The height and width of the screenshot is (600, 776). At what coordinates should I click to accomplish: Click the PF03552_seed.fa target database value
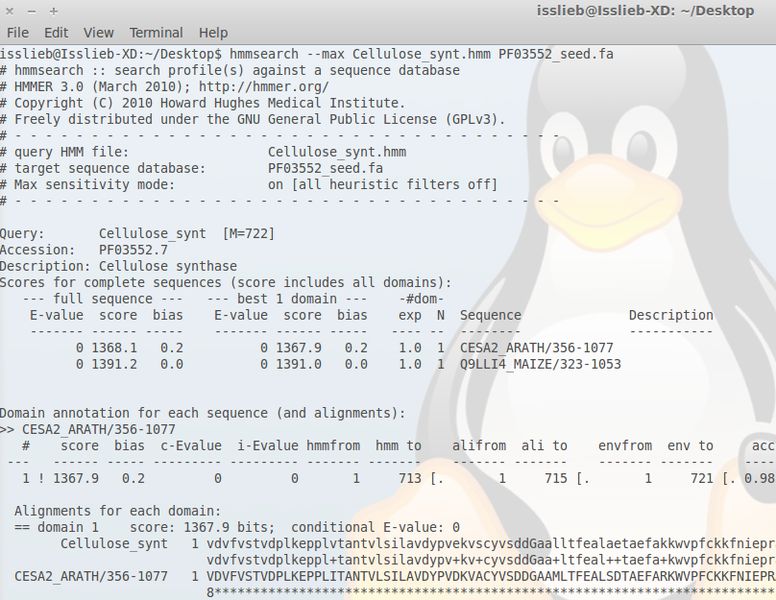325,168
